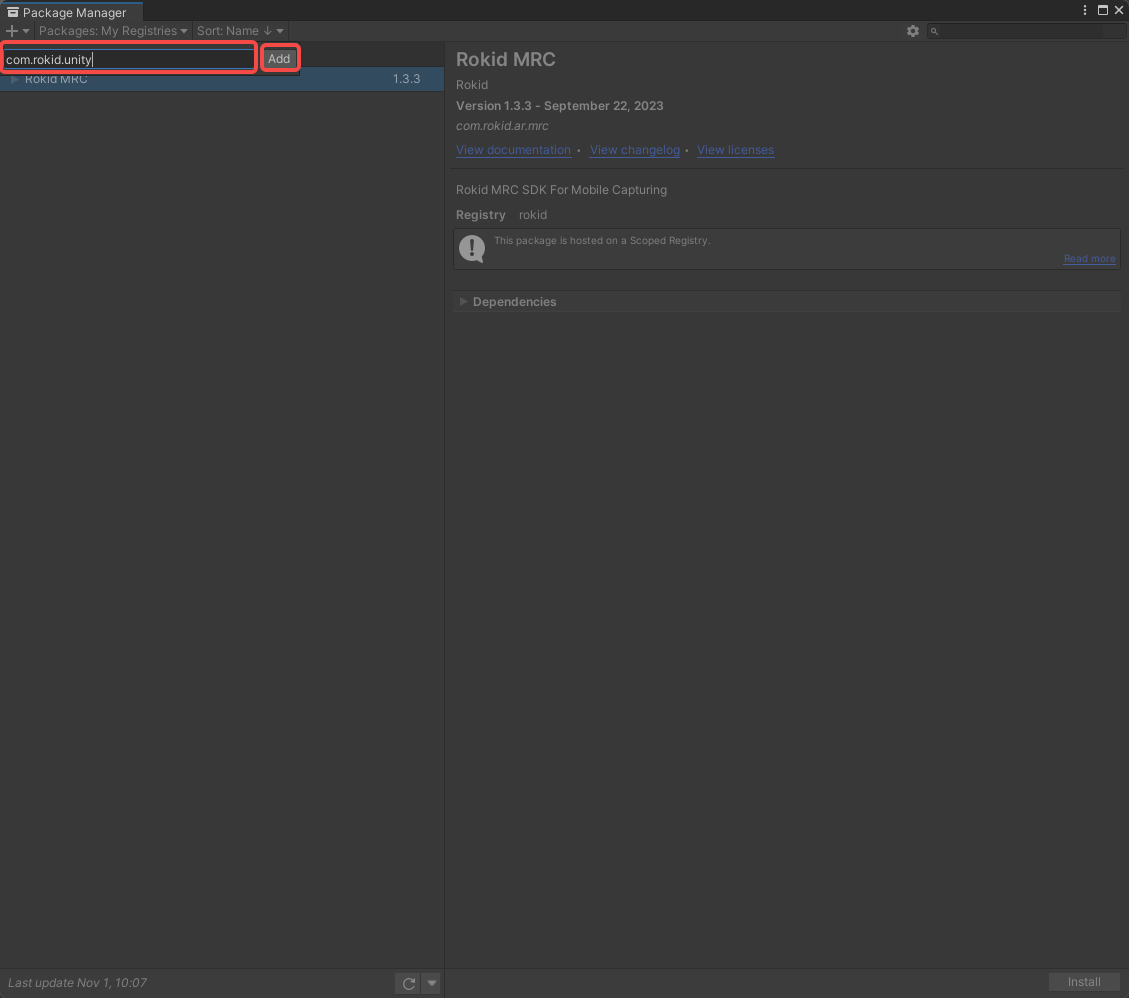Refresh the package list
Viewport: 1129px width, 998px height.
(408, 983)
